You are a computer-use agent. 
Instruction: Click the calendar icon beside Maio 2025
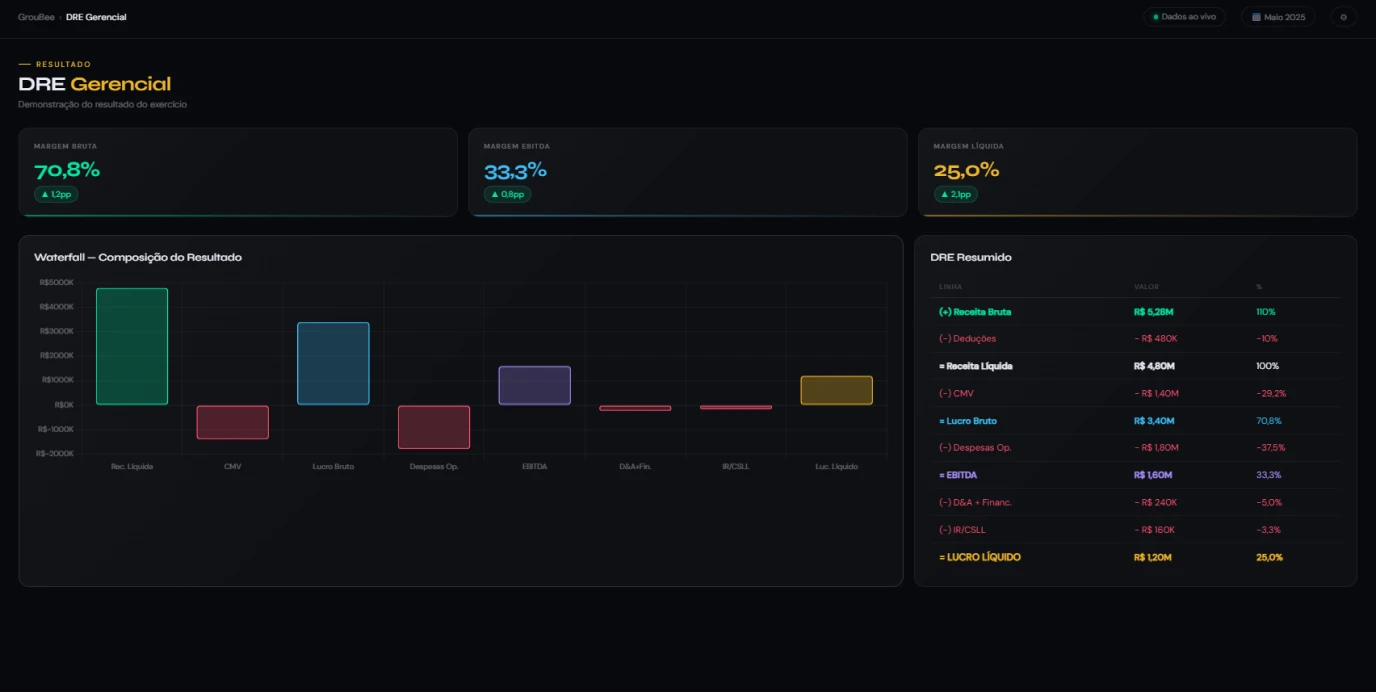pyautogui.click(x=1256, y=17)
